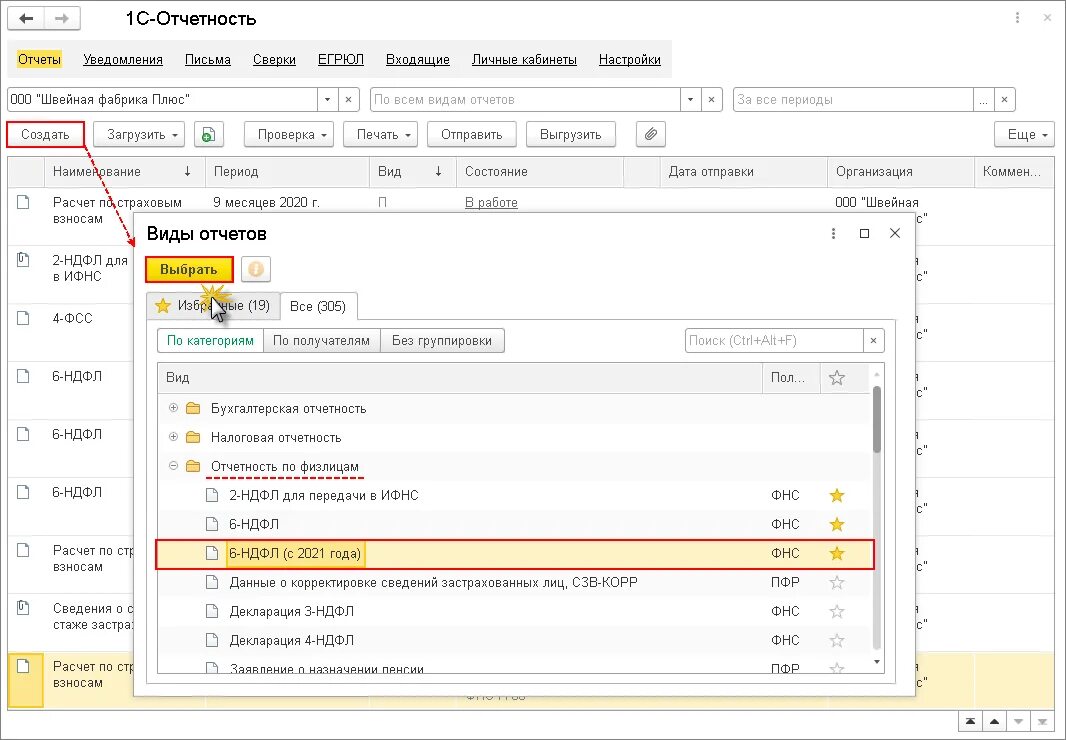Unfavorite 2-НДФЛ для передачи в ИФНС
The image size is (1066, 740).
coord(837,495)
